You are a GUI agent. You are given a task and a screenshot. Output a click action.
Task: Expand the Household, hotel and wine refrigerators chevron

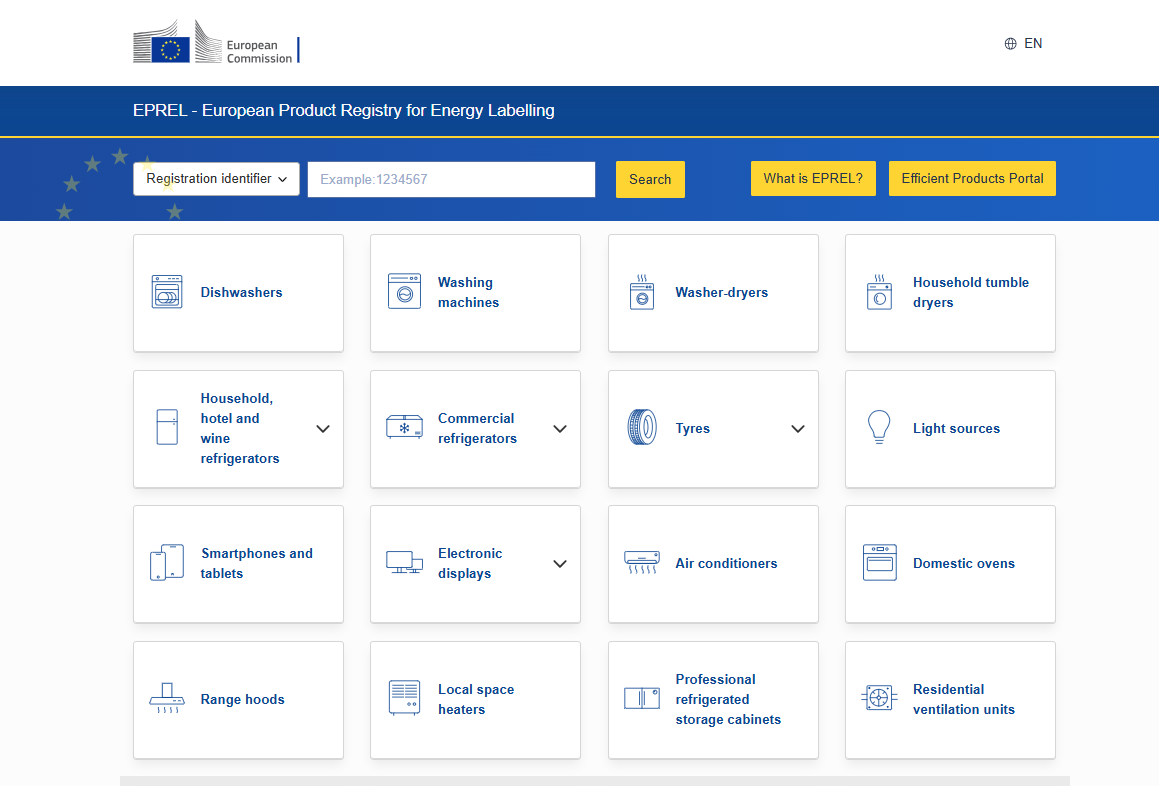[x=323, y=429]
